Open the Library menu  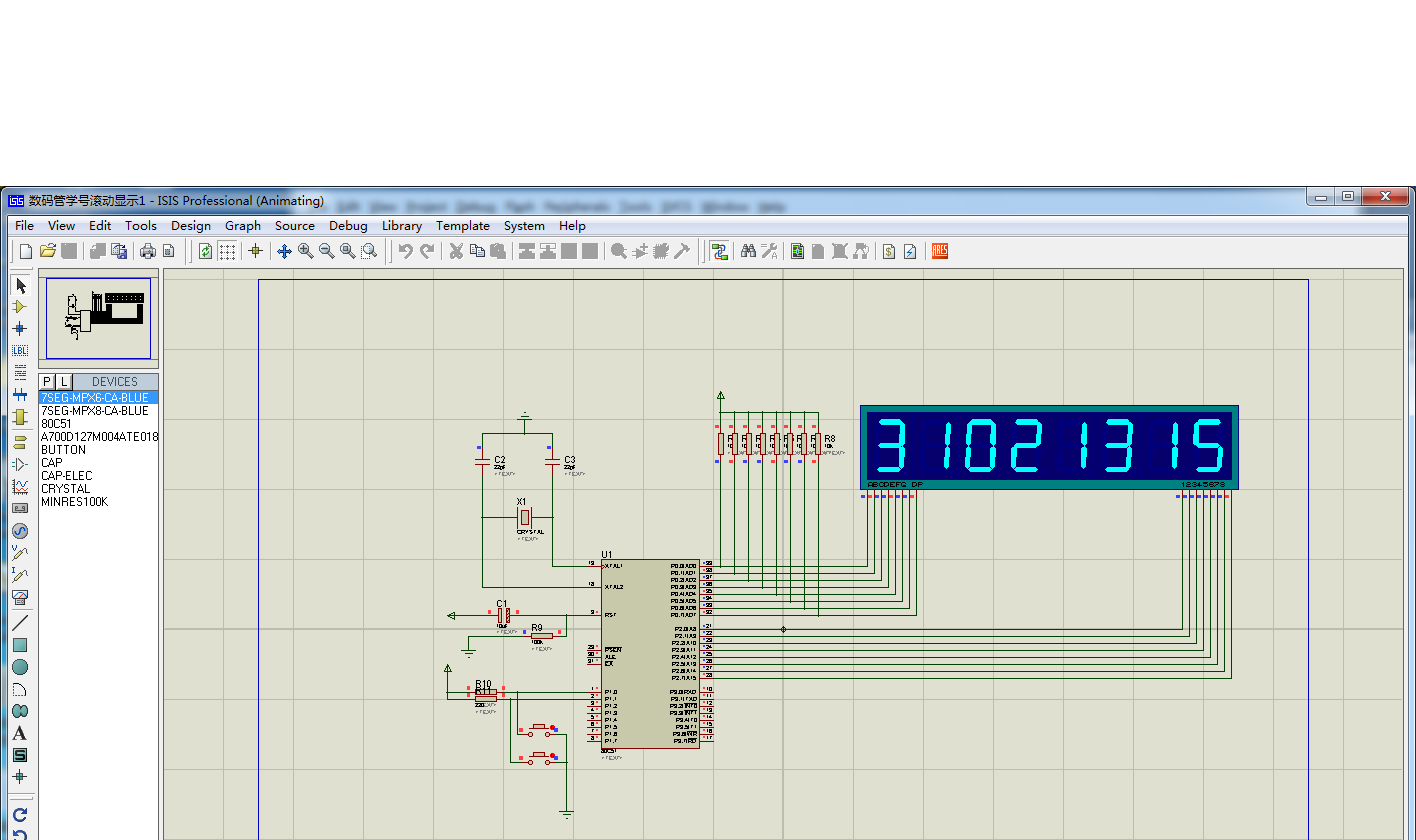pos(402,226)
